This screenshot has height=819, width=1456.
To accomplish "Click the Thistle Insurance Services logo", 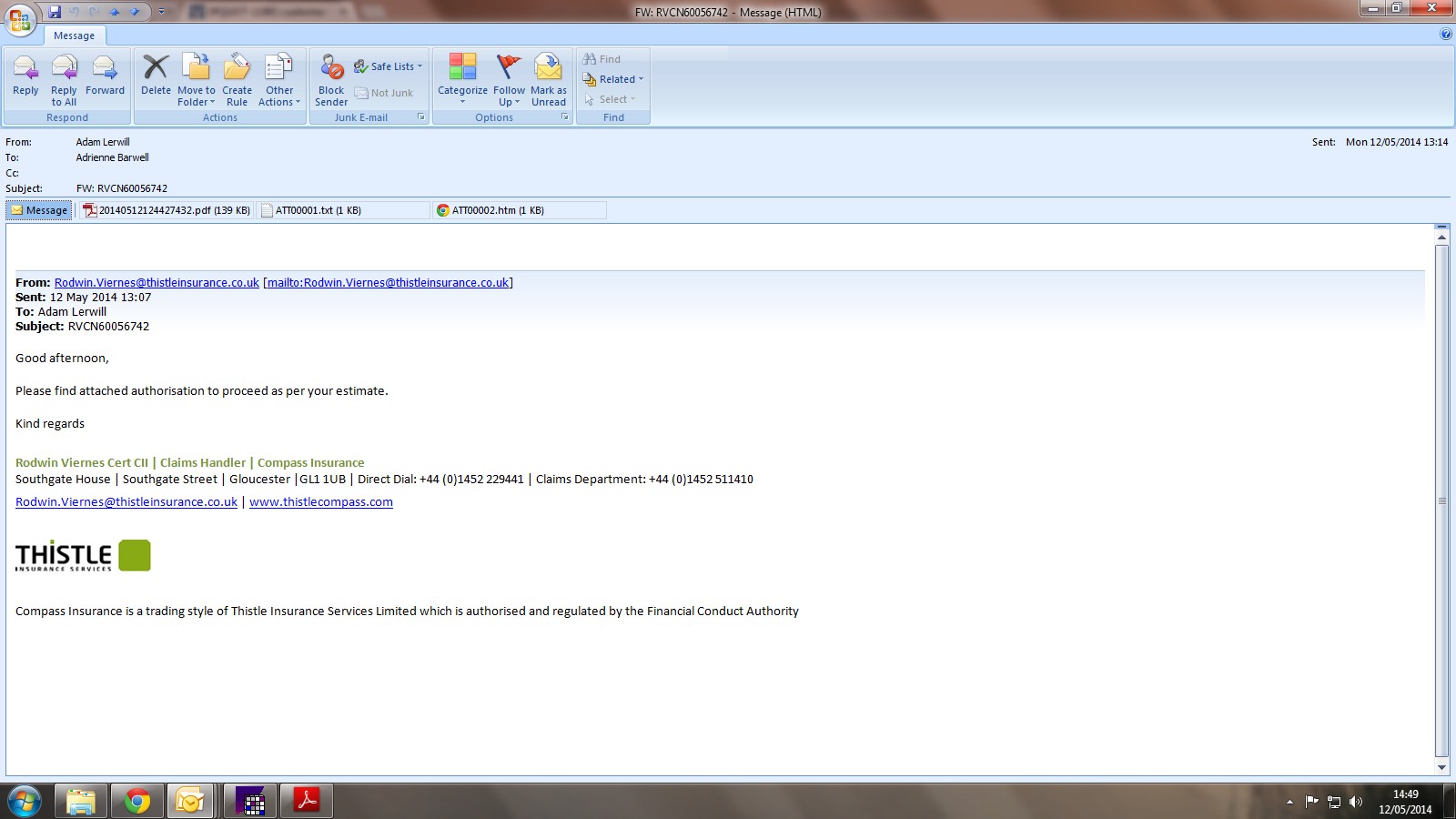I will (x=83, y=555).
